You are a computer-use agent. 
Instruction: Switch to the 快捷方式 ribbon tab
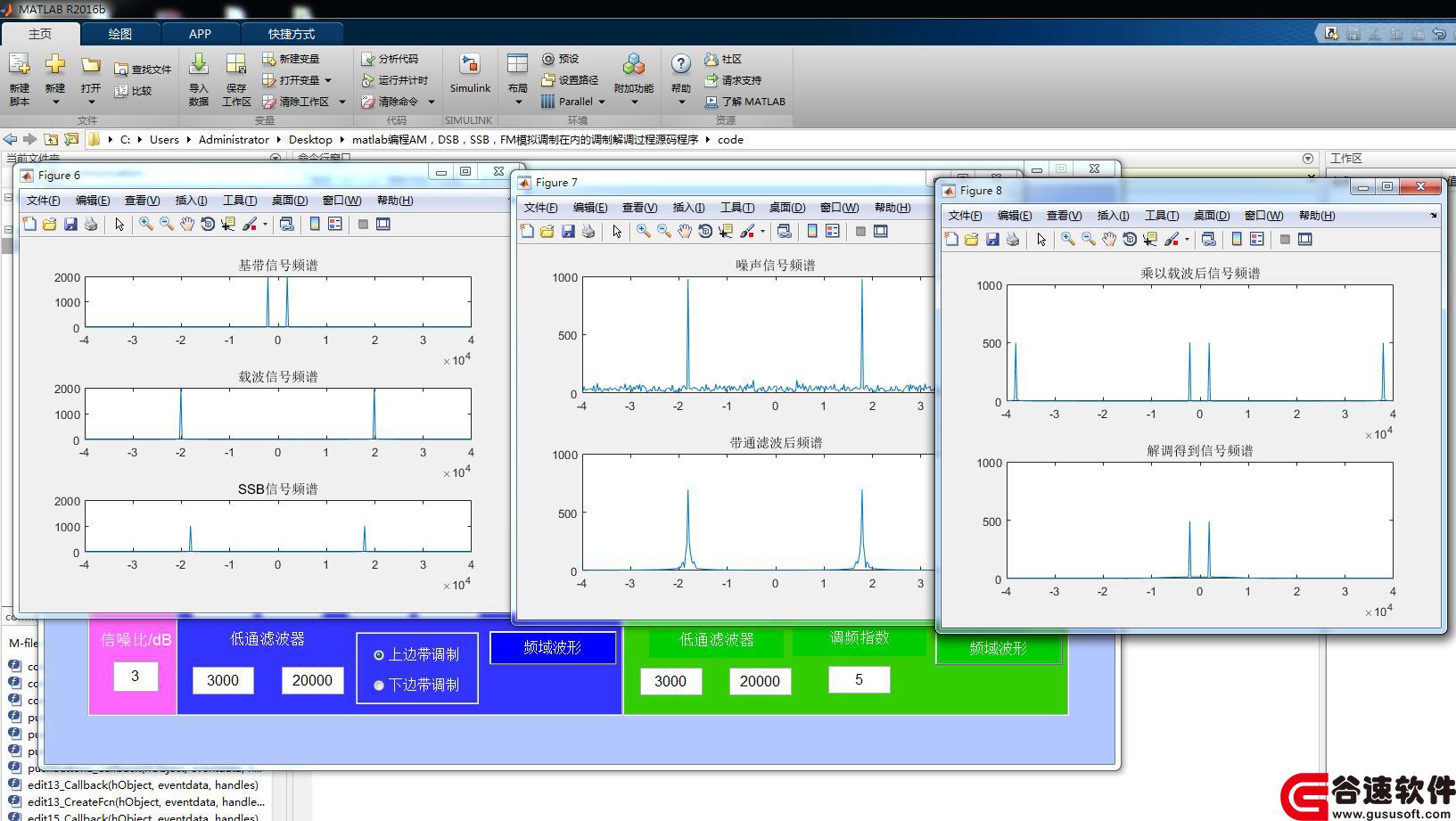point(292,34)
